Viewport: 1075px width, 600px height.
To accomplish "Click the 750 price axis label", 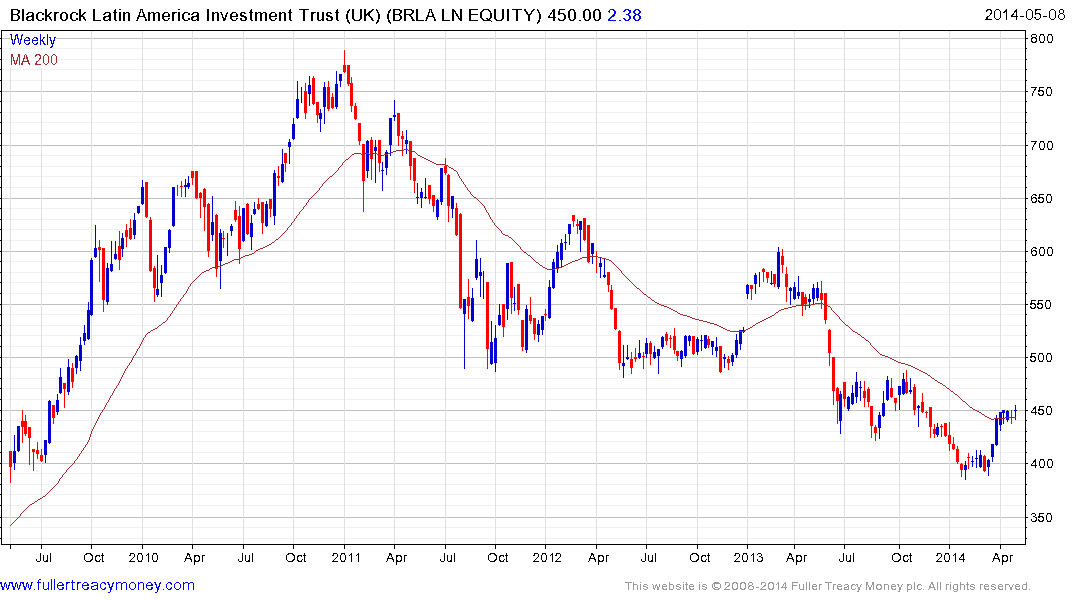I will coord(1041,92).
